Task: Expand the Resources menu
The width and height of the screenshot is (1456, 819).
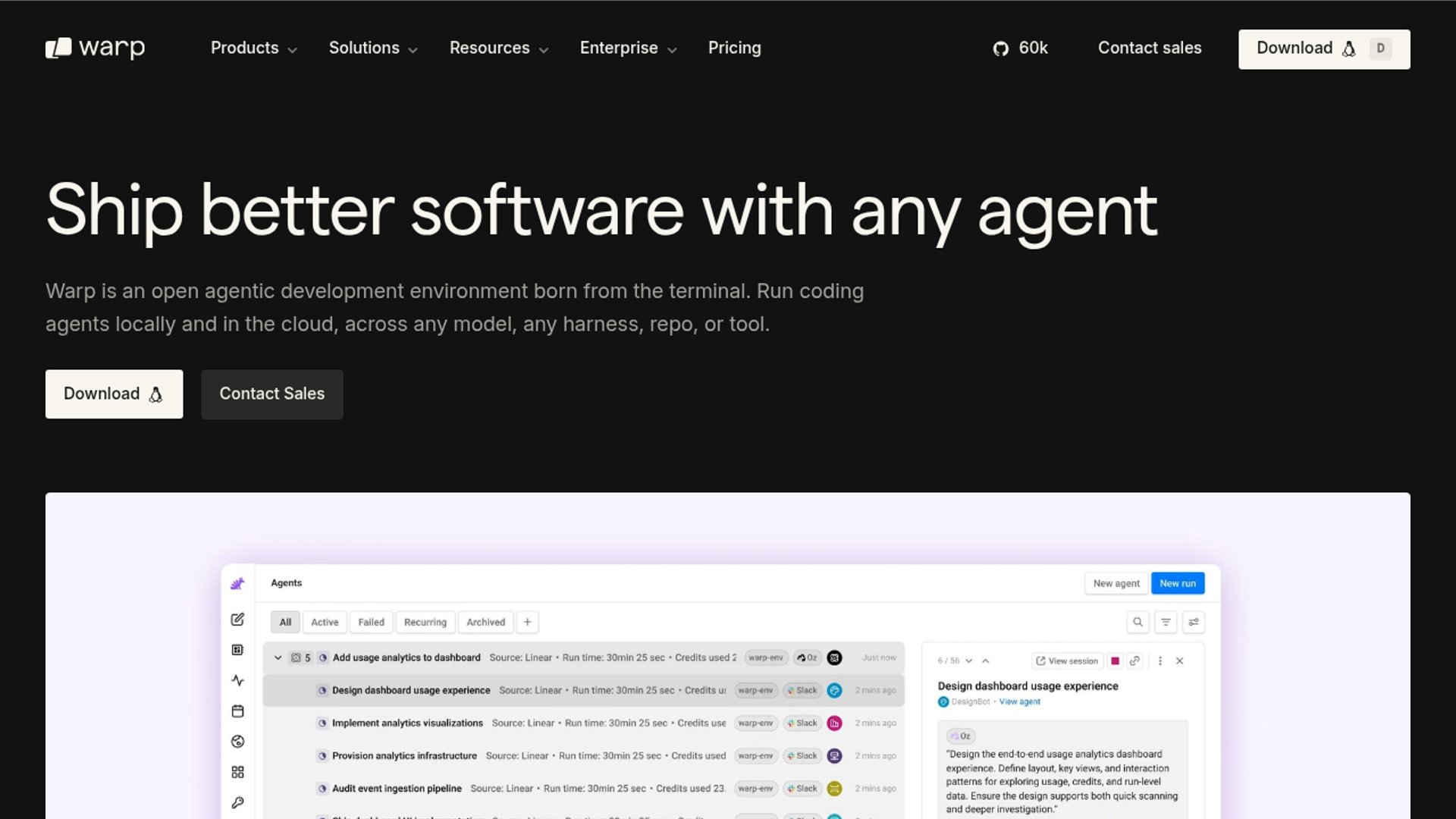Action: [x=499, y=48]
